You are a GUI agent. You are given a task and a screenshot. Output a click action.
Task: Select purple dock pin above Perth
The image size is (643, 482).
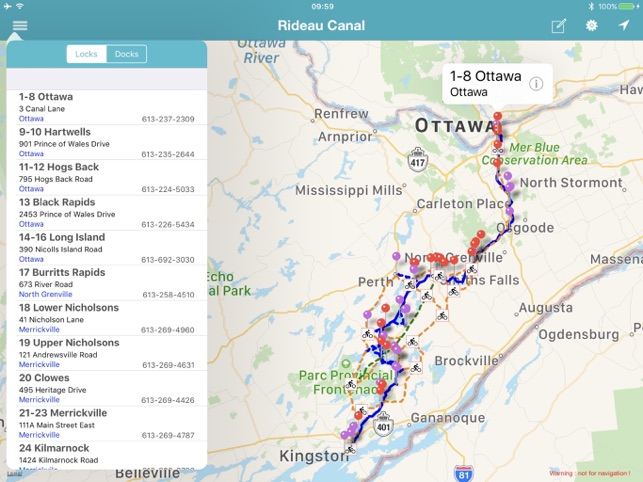(x=396, y=256)
